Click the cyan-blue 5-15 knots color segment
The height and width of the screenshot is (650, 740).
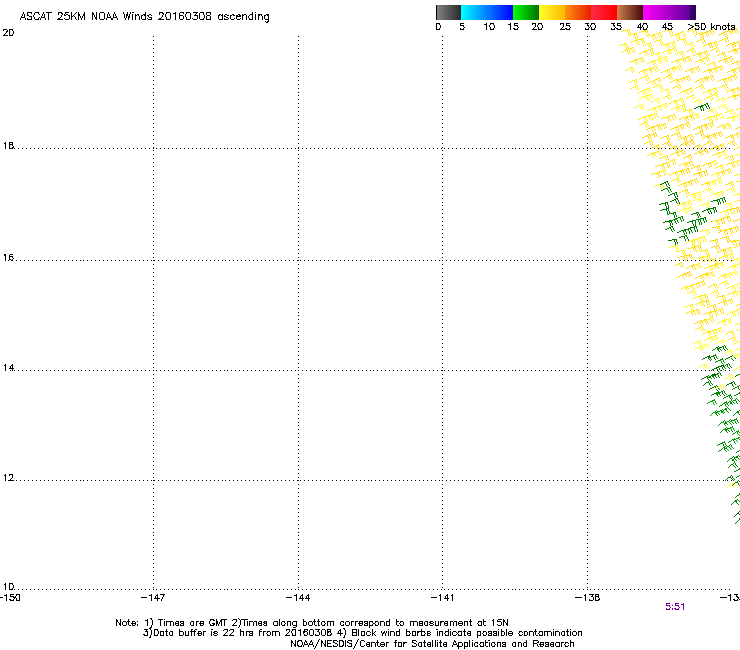(x=487, y=12)
